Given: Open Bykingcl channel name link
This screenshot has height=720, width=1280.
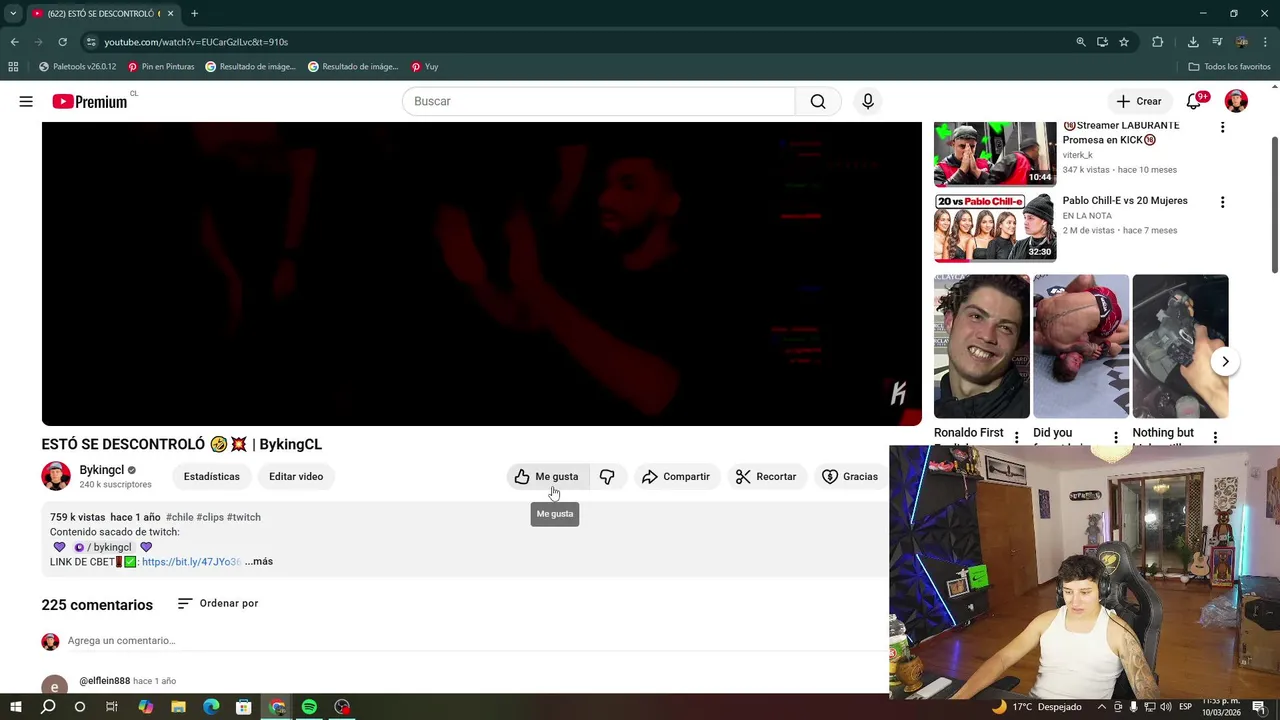Looking at the screenshot, I should tap(102, 470).
